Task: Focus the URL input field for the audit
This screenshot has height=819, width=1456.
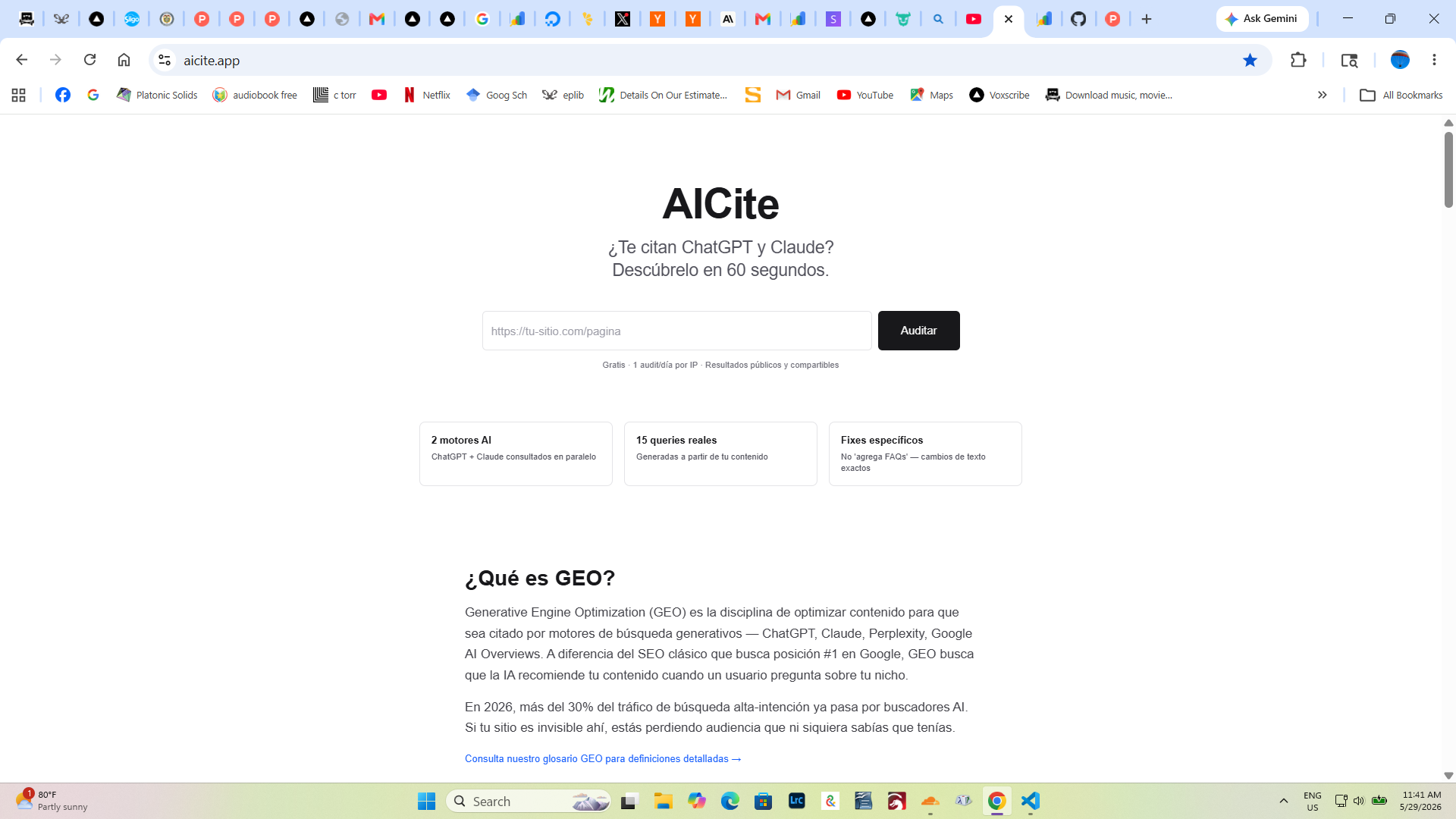Action: 676,331
